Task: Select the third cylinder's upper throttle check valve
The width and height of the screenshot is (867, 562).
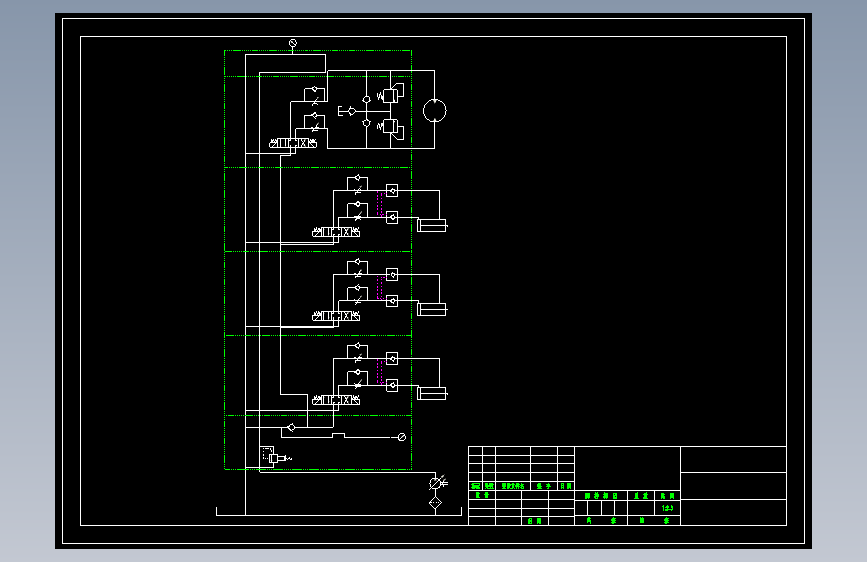Action: tap(357, 353)
